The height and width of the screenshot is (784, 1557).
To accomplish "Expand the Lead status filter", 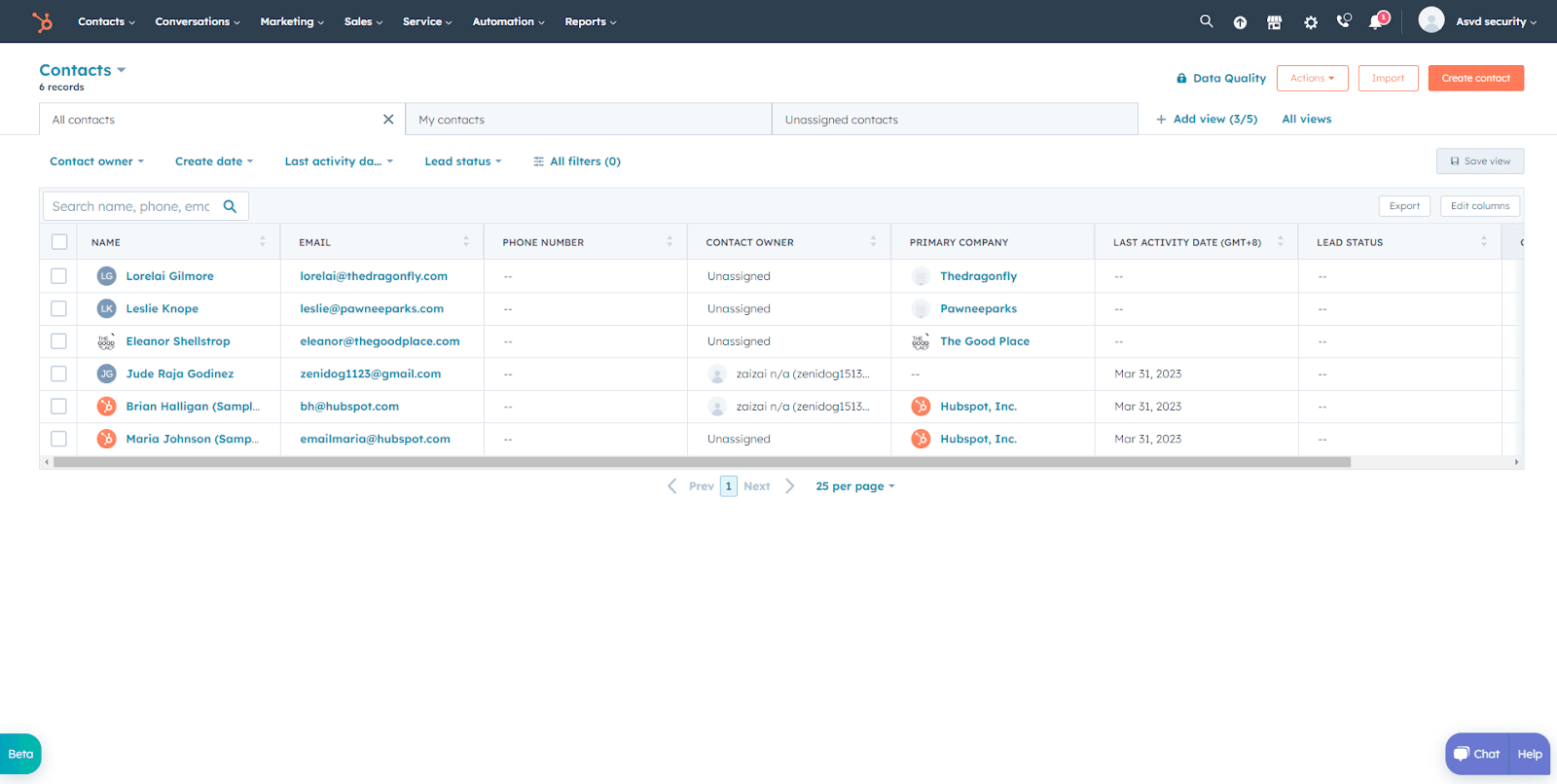I will (x=463, y=161).
